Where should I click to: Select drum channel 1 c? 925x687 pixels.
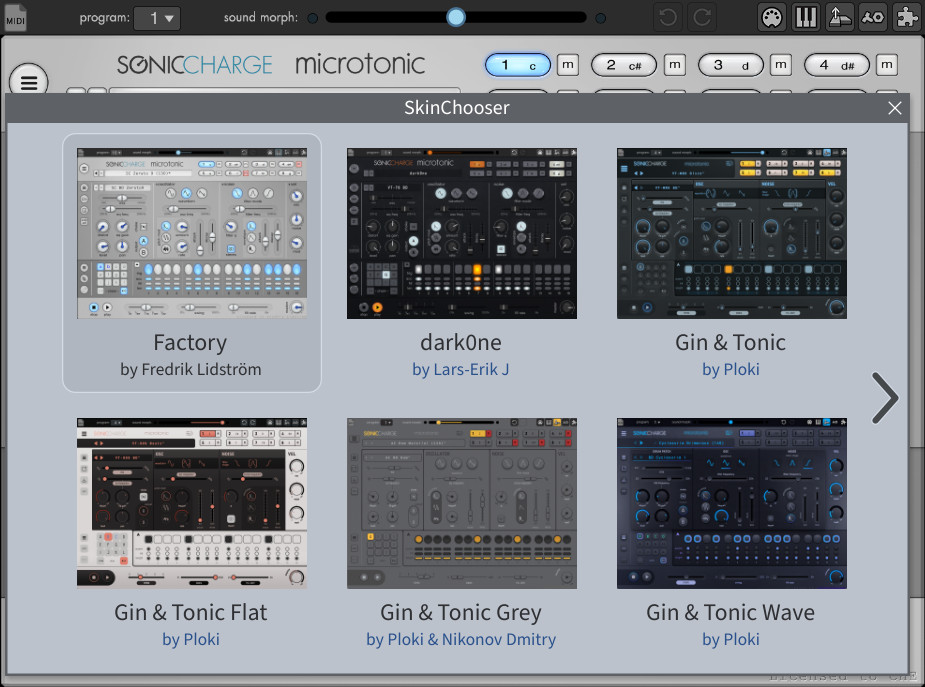tap(518, 65)
